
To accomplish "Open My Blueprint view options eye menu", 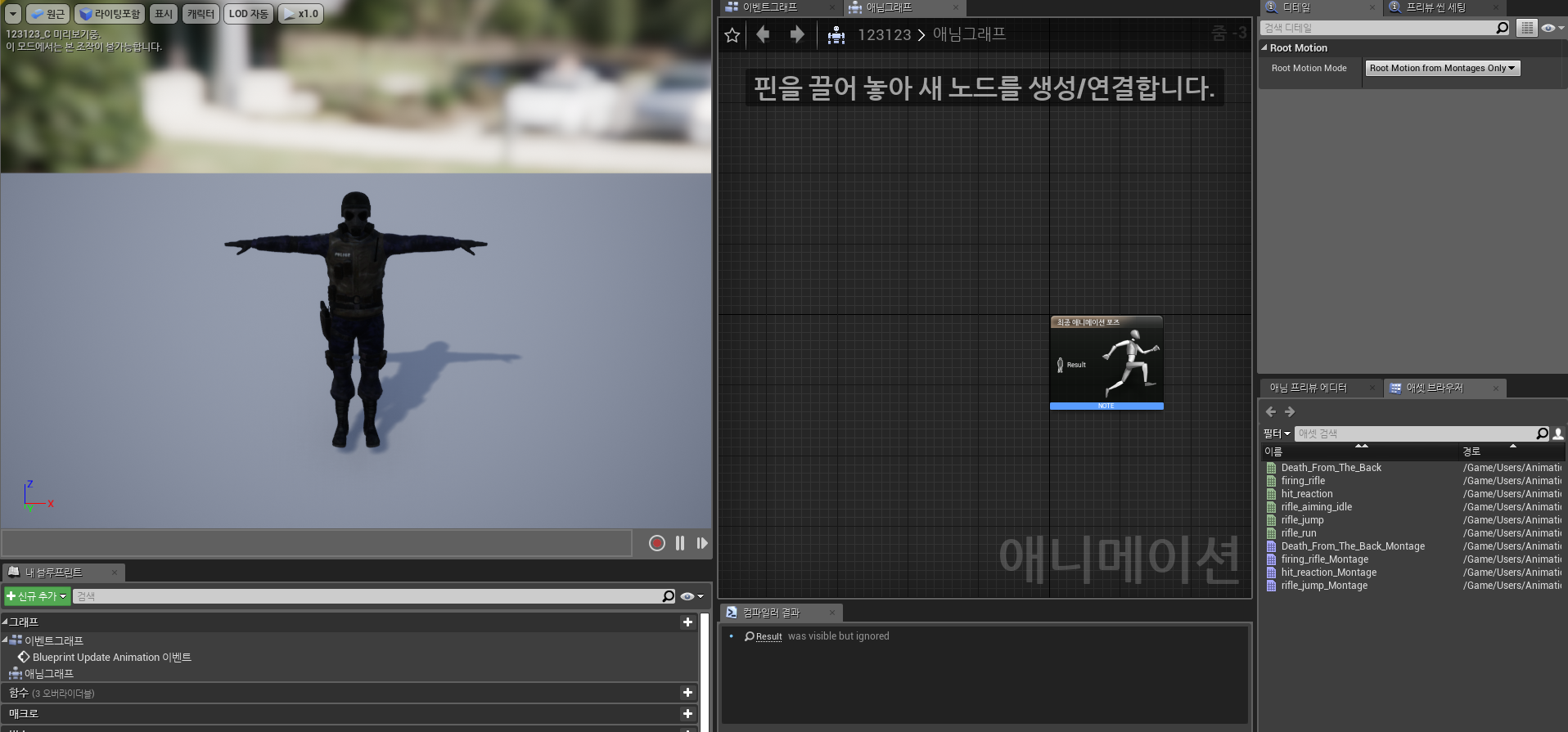I will [692, 596].
